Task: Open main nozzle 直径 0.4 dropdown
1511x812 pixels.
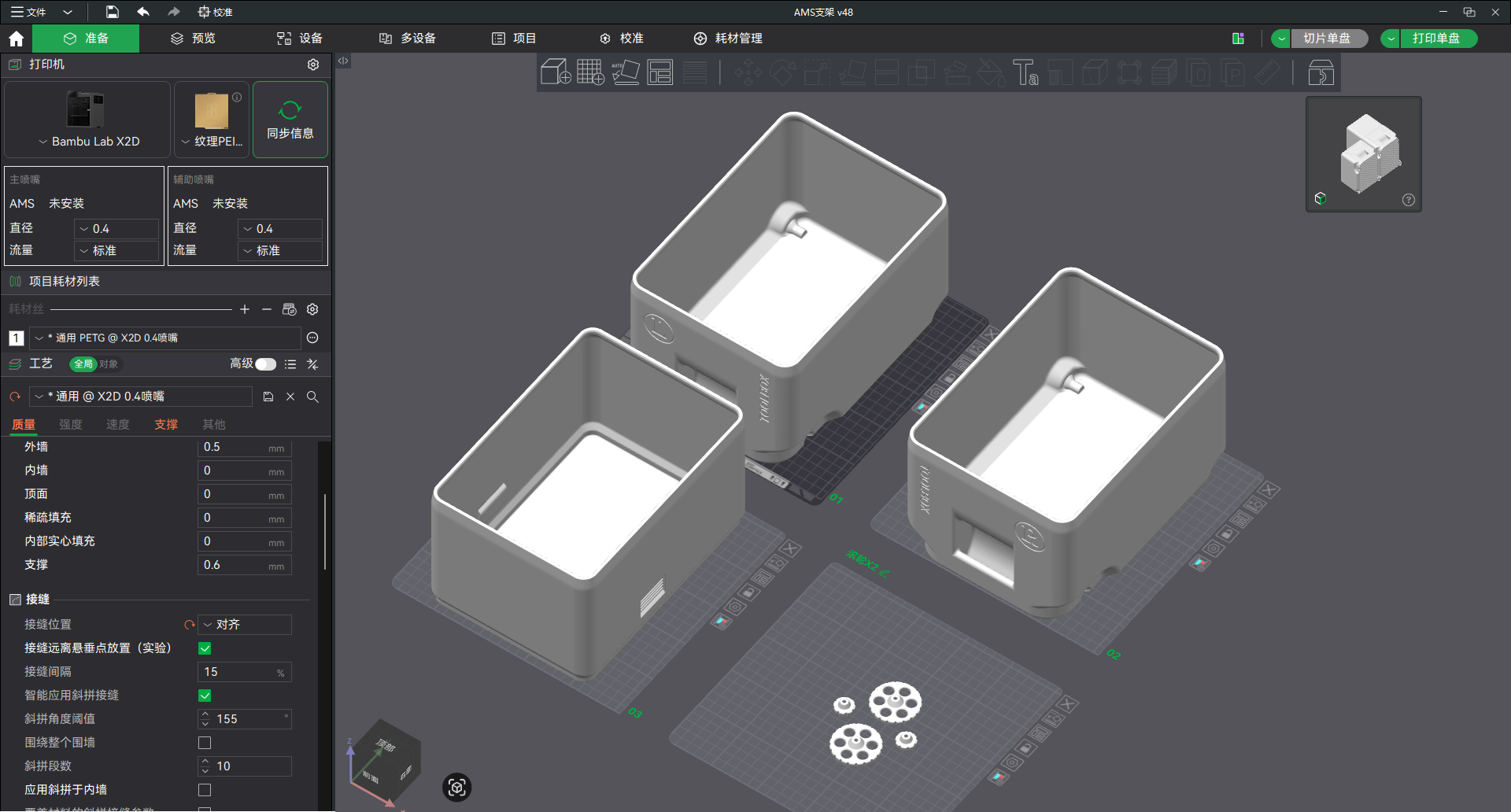Action: pyautogui.click(x=117, y=229)
